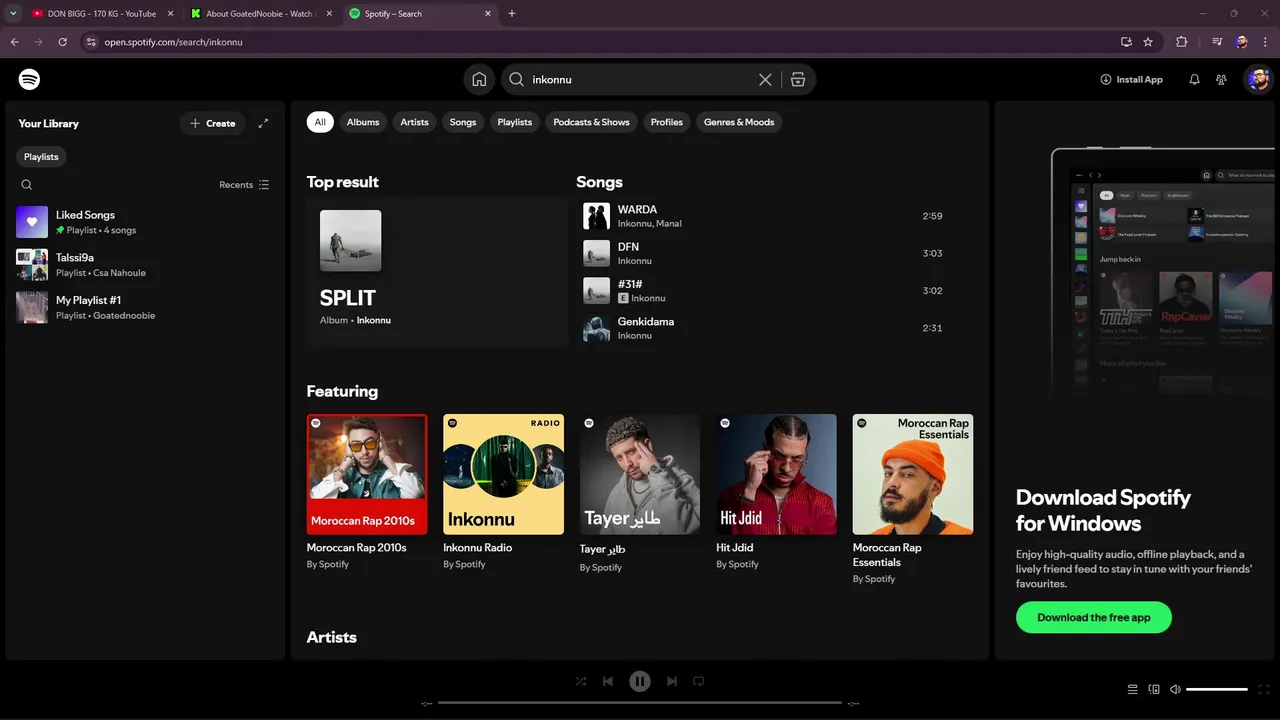Open the Moroccan Rap Essentials card
This screenshot has height=720, width=1280.
(x=913, y=499)
